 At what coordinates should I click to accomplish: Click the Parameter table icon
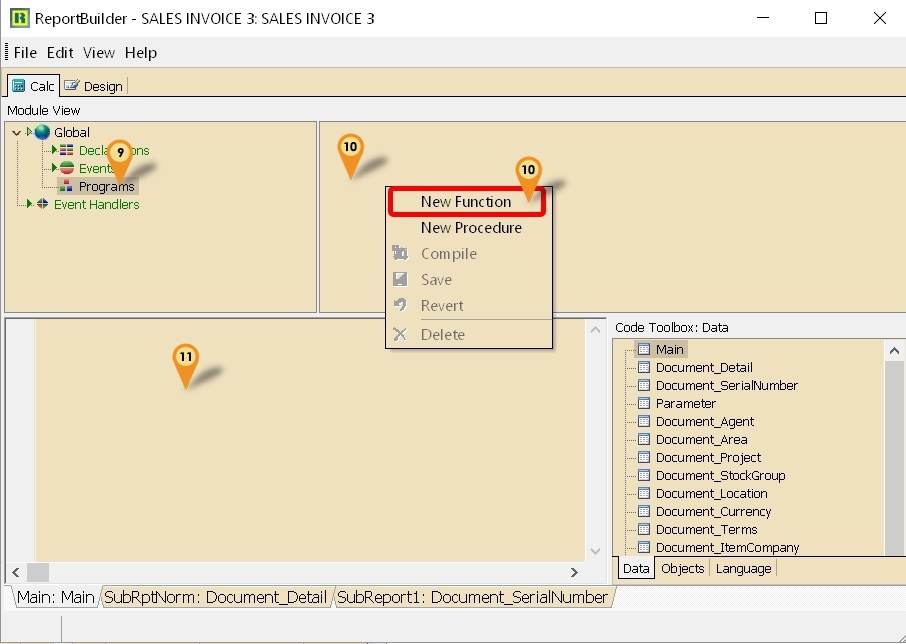pos(644,403)
